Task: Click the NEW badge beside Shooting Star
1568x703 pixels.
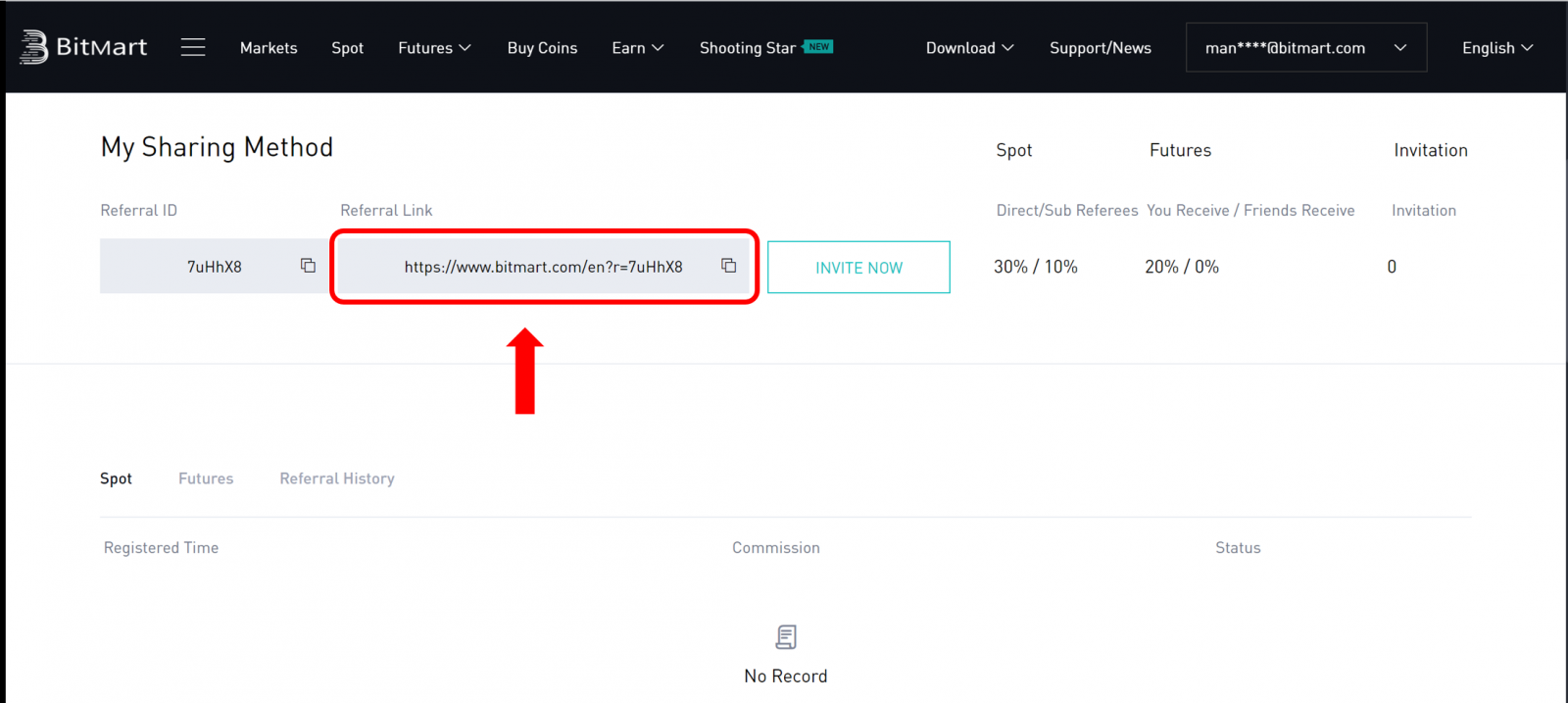Action: point(818,46)
